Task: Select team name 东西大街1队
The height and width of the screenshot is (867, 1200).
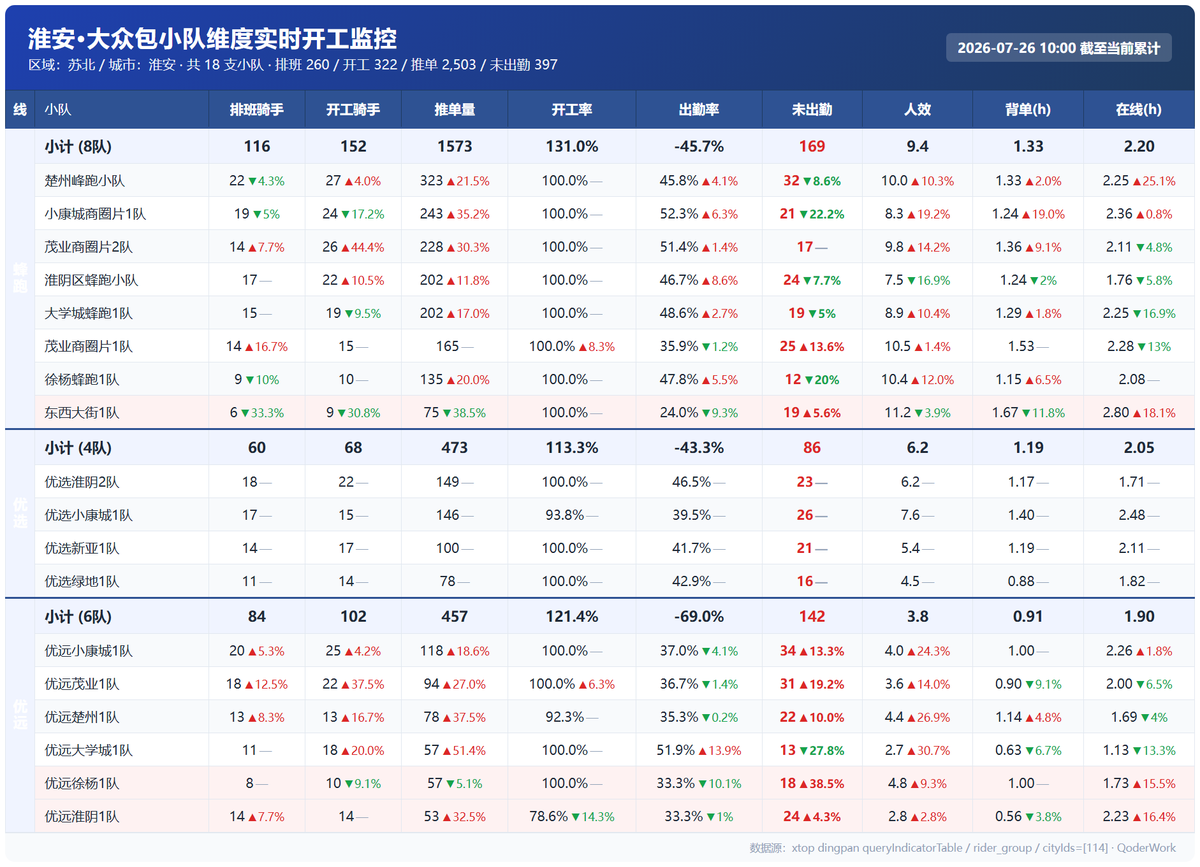Action: tap(82, 412)
